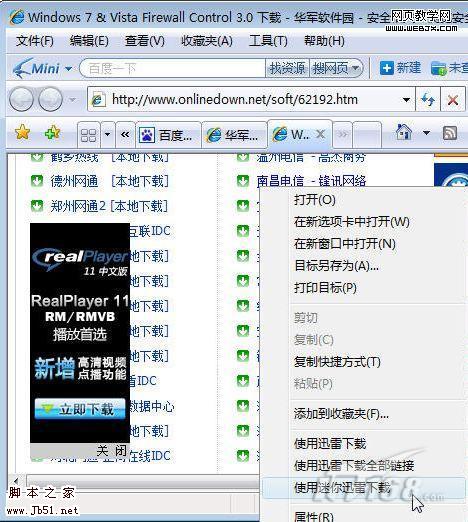Open the 帮助(H) menu
The height and width of the screenshot is (522, 468).
(x=324, y=41)
